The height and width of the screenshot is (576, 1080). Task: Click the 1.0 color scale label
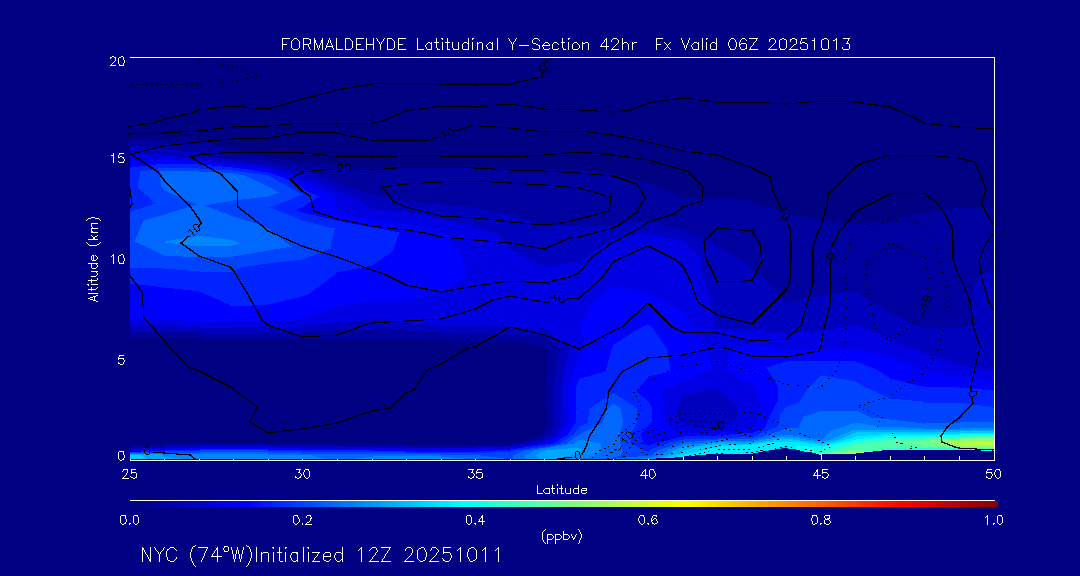click(x=993, y=521)
